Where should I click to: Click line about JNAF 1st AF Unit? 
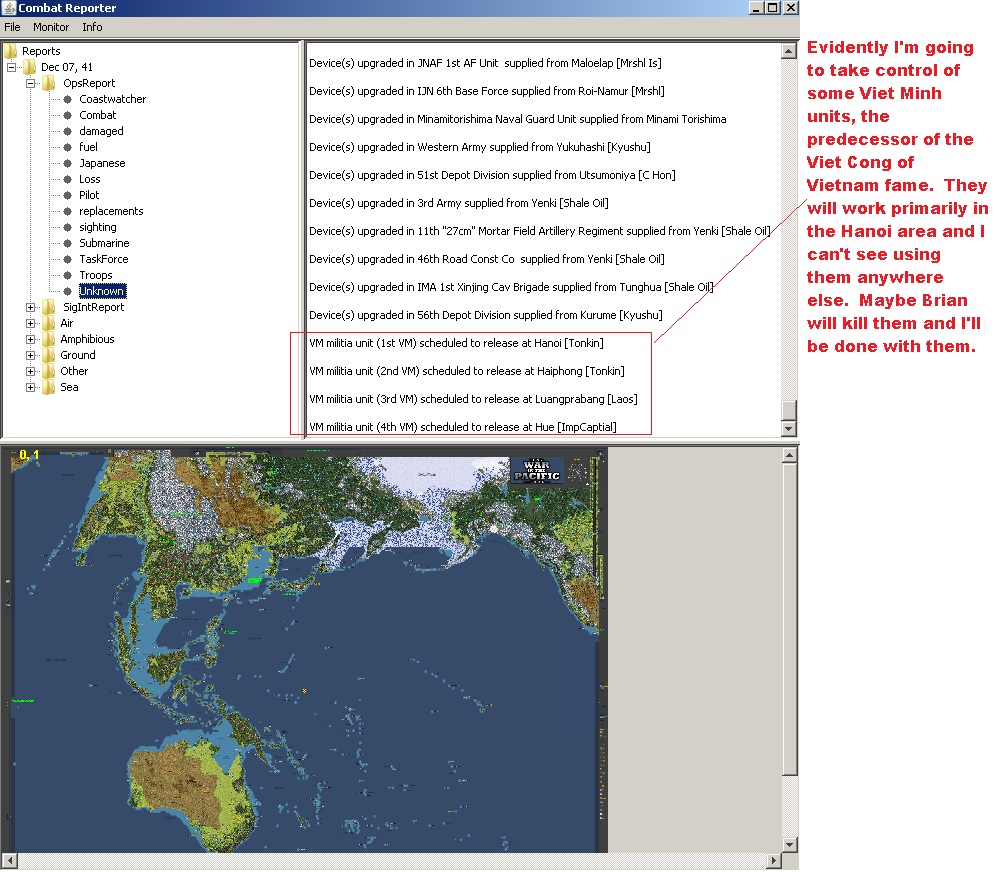[485, 63]
